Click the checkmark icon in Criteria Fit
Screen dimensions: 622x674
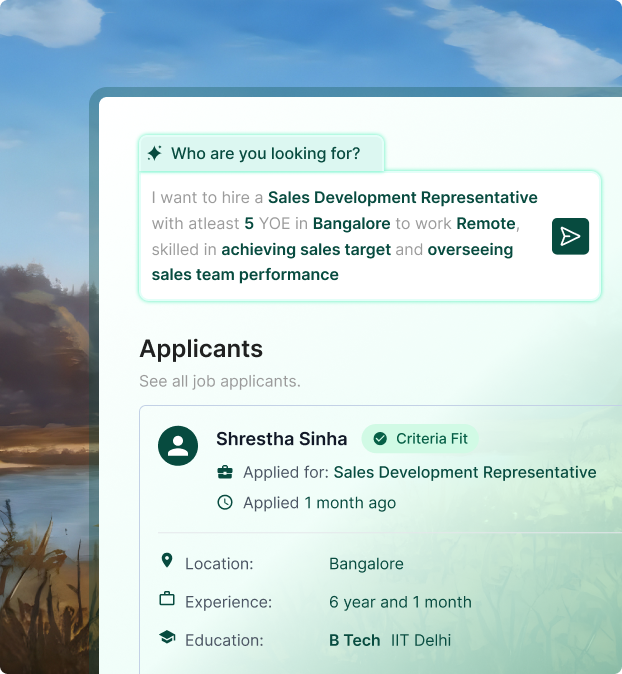tap(380, 439)
